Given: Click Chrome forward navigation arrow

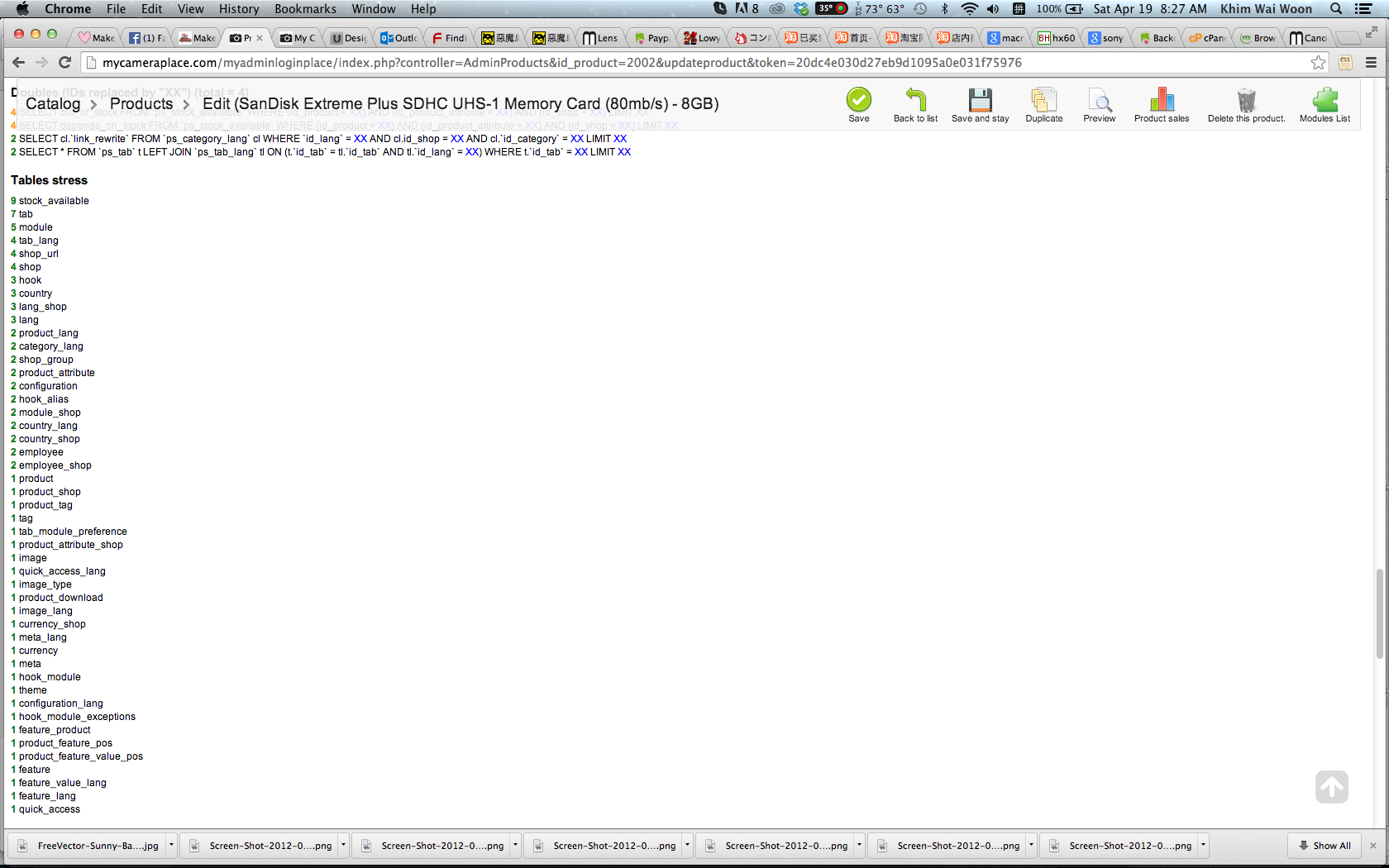Looking at the screenshot, I should (41, 63).
